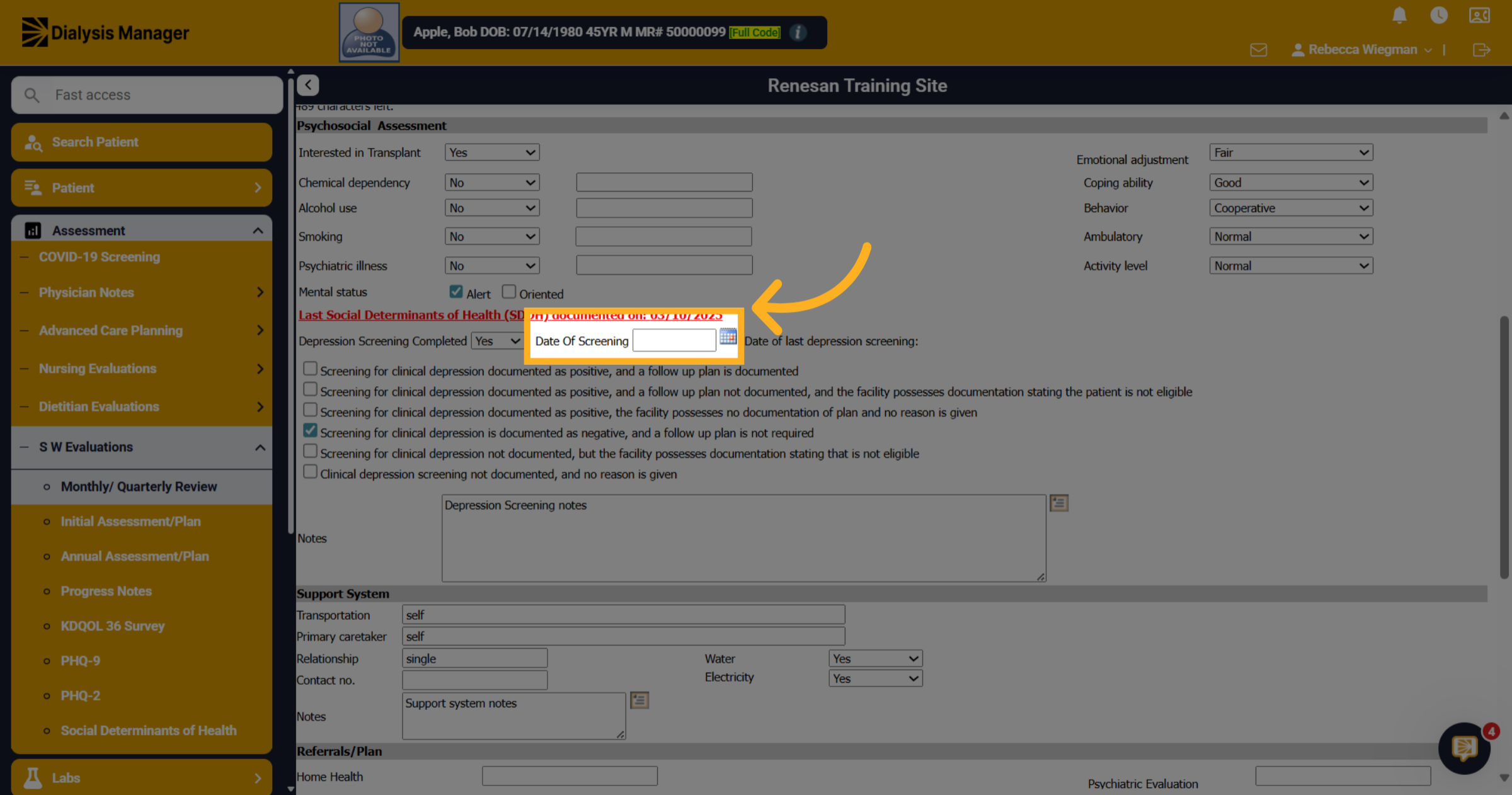
Task: Open PHQ-9 in S W Evaluations
Action: [81, 661]
